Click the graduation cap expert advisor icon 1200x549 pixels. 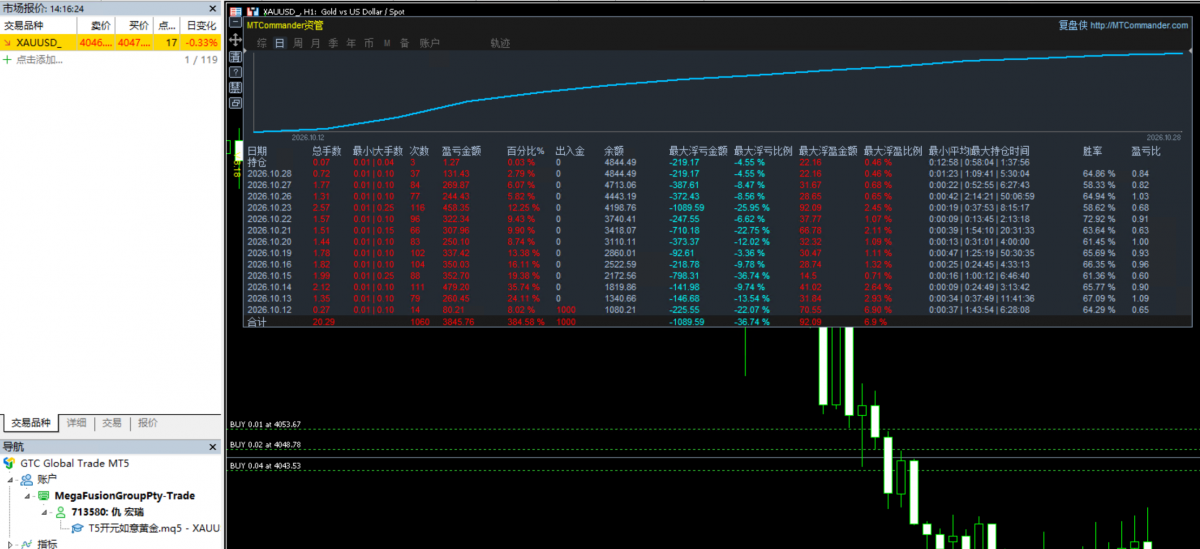[x=77, y=528]
